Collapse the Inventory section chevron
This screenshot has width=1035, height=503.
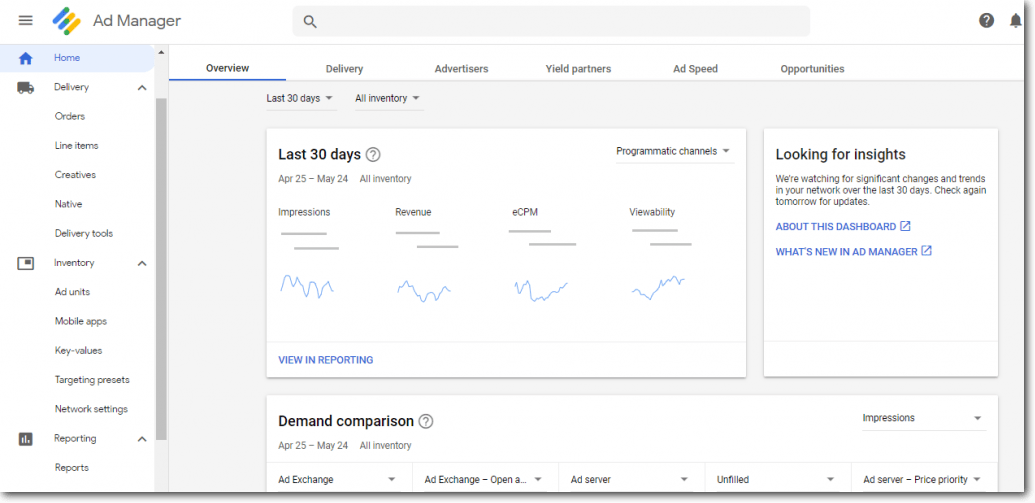(142, 263)
